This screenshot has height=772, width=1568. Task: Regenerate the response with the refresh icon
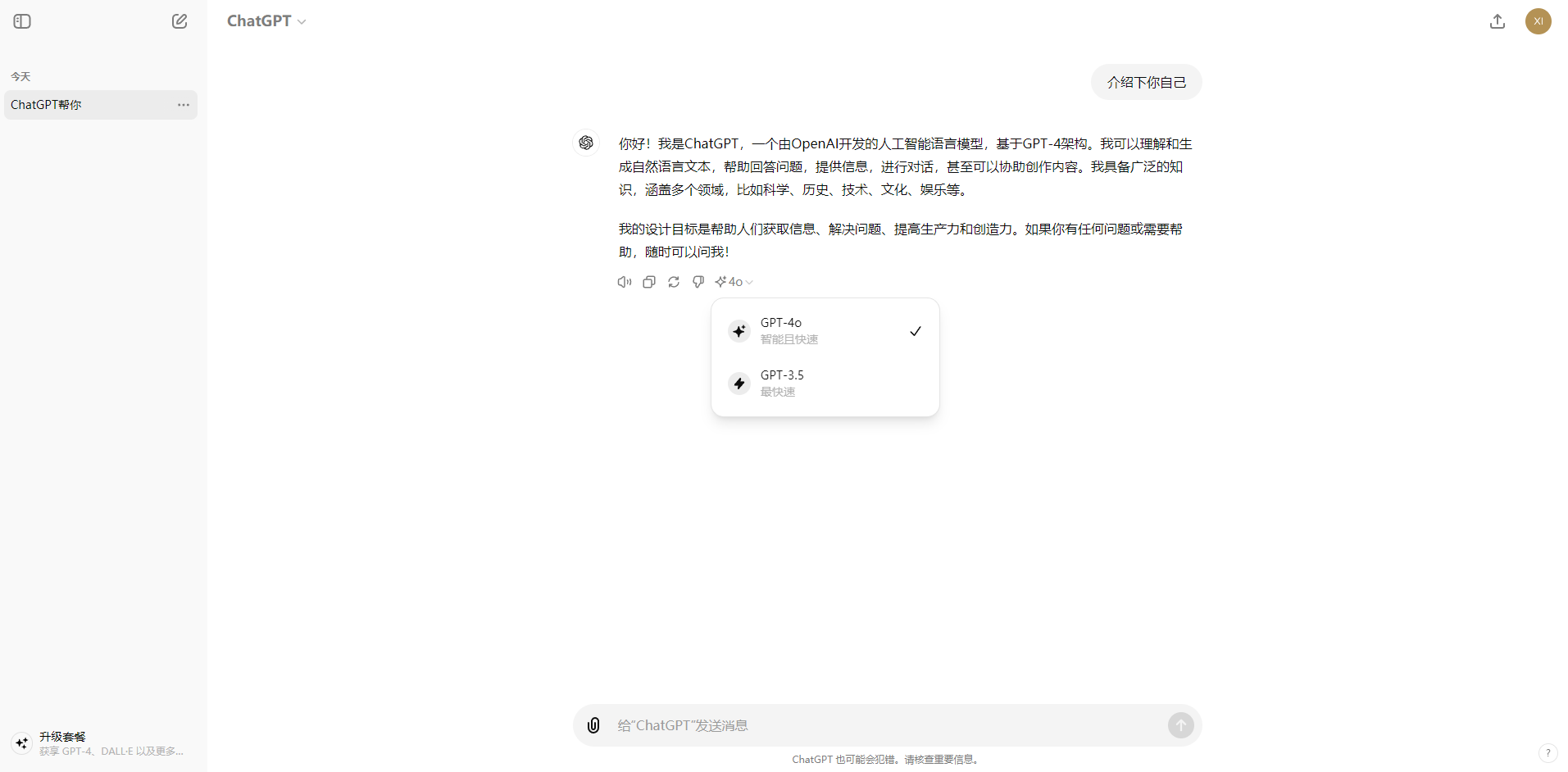coord(674,282)
